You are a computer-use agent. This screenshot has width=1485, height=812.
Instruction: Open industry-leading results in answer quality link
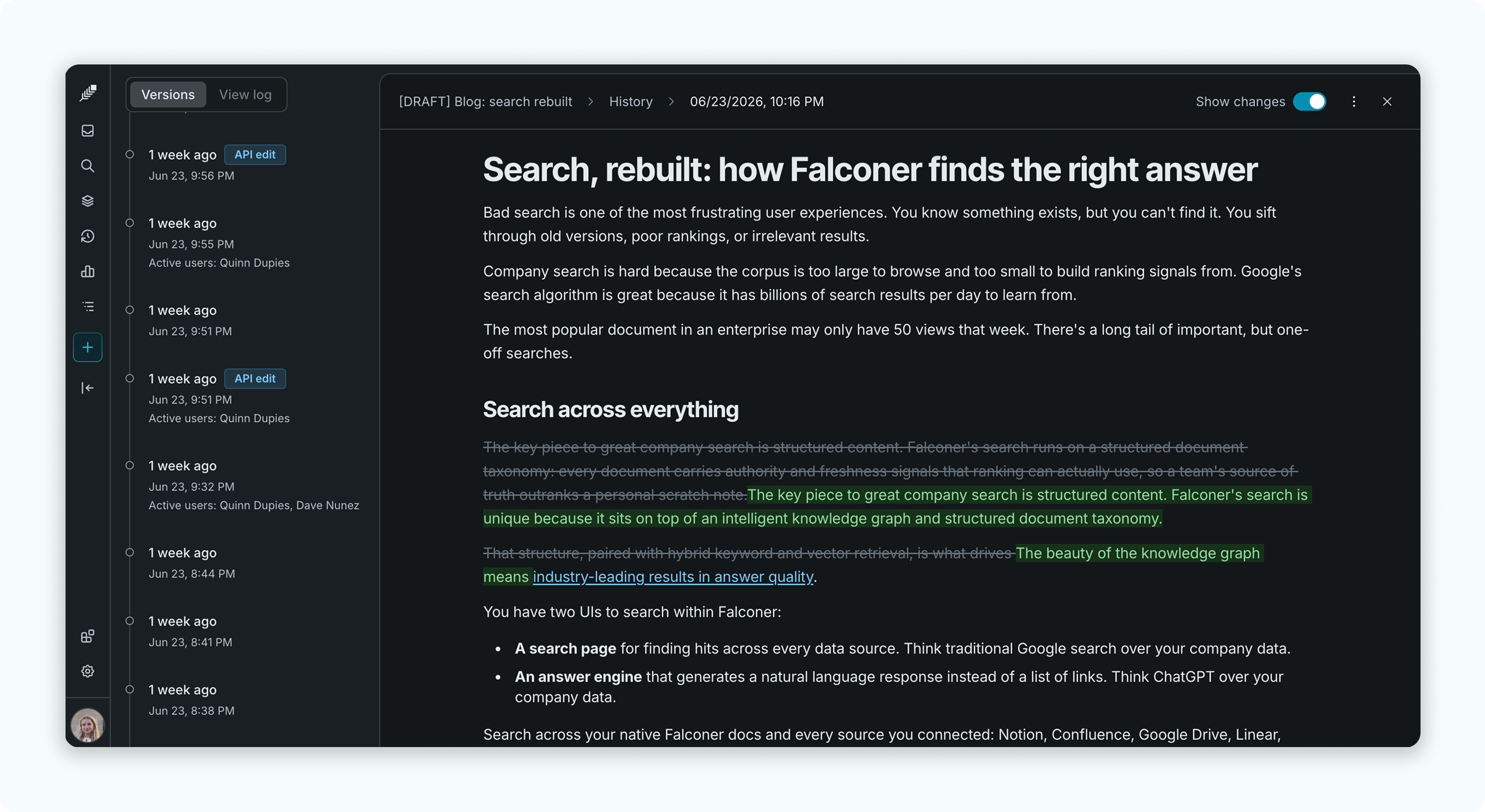tap(673, 577)
